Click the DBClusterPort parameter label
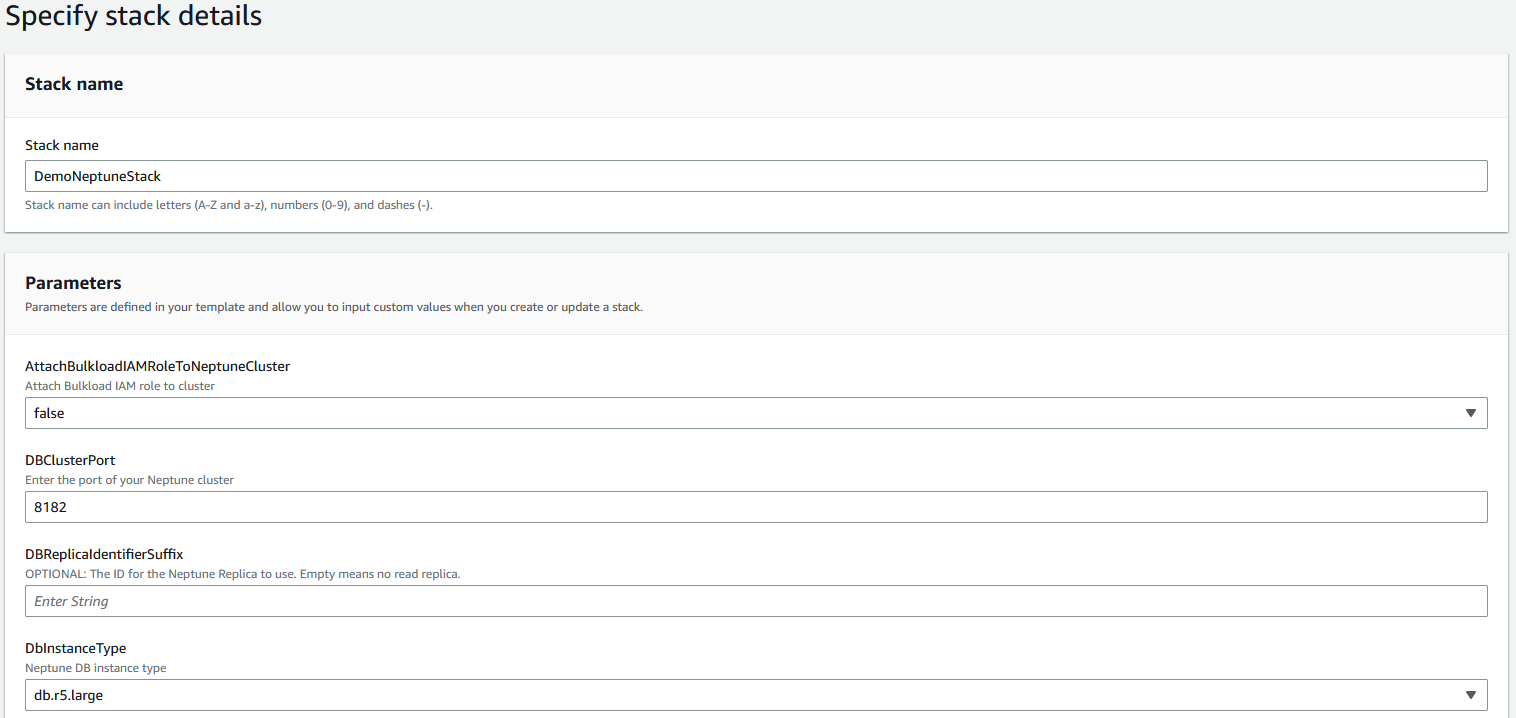This screenshot has width=1516, height=718. (70, 460)
